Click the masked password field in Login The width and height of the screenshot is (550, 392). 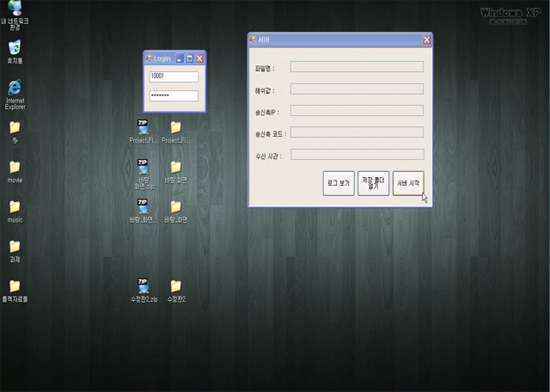click(174, 96)
